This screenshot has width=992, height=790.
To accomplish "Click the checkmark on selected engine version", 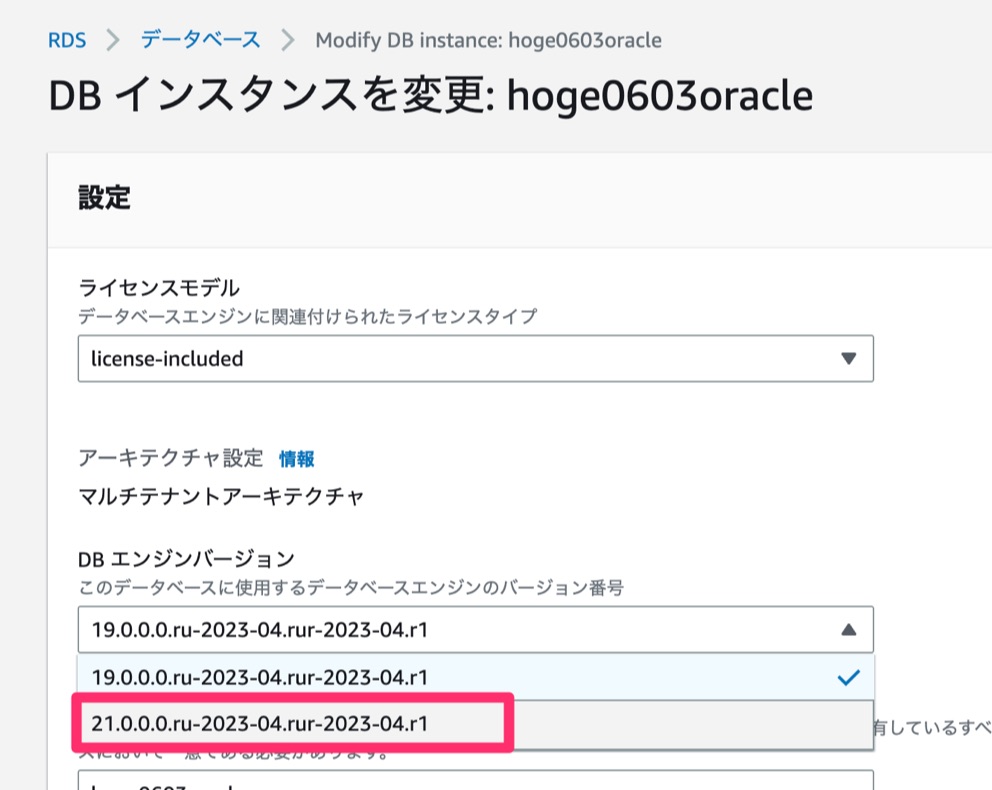I will pyautogui.click(x=848, y=677).
